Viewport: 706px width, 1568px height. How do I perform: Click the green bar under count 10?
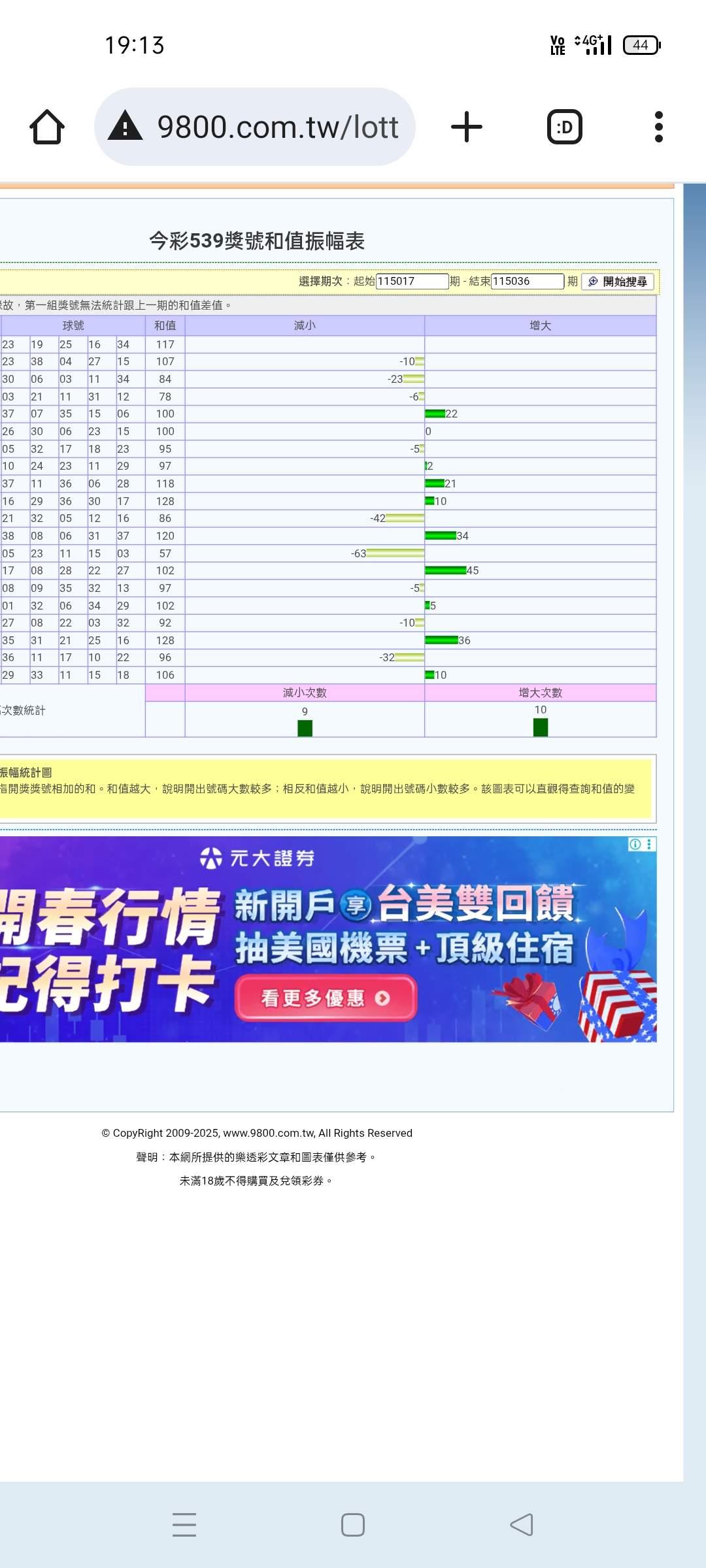pos(541,727)
